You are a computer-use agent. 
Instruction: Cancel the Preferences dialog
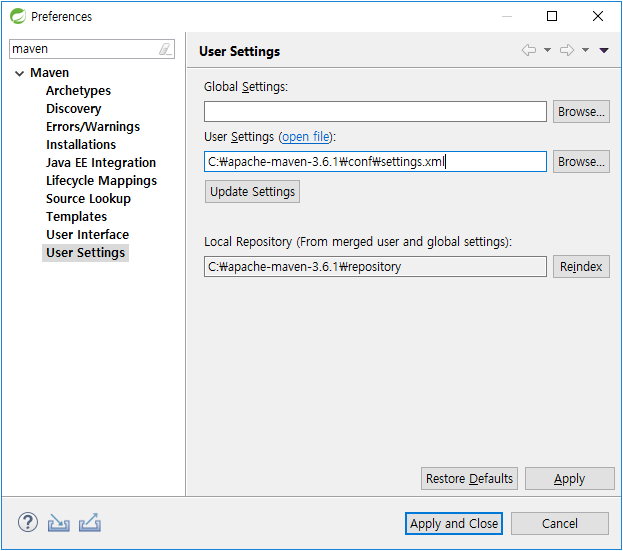(559, 524)
